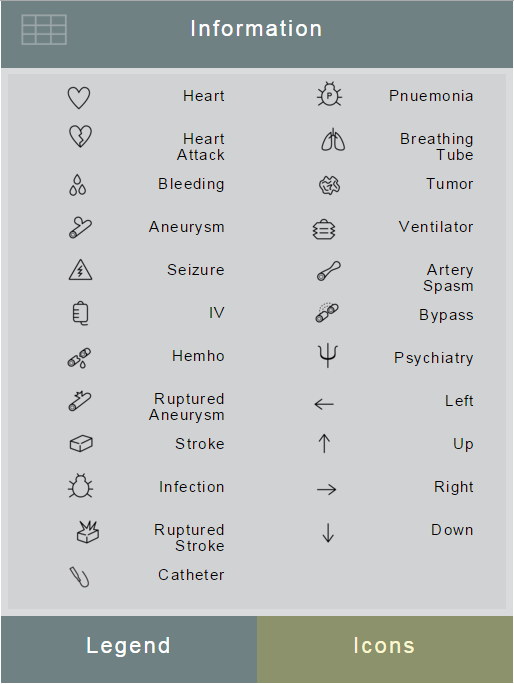Select the Breathing Tube lungs icon
Image resolution: width=514 pixels, height=684 pixels.
333,140
